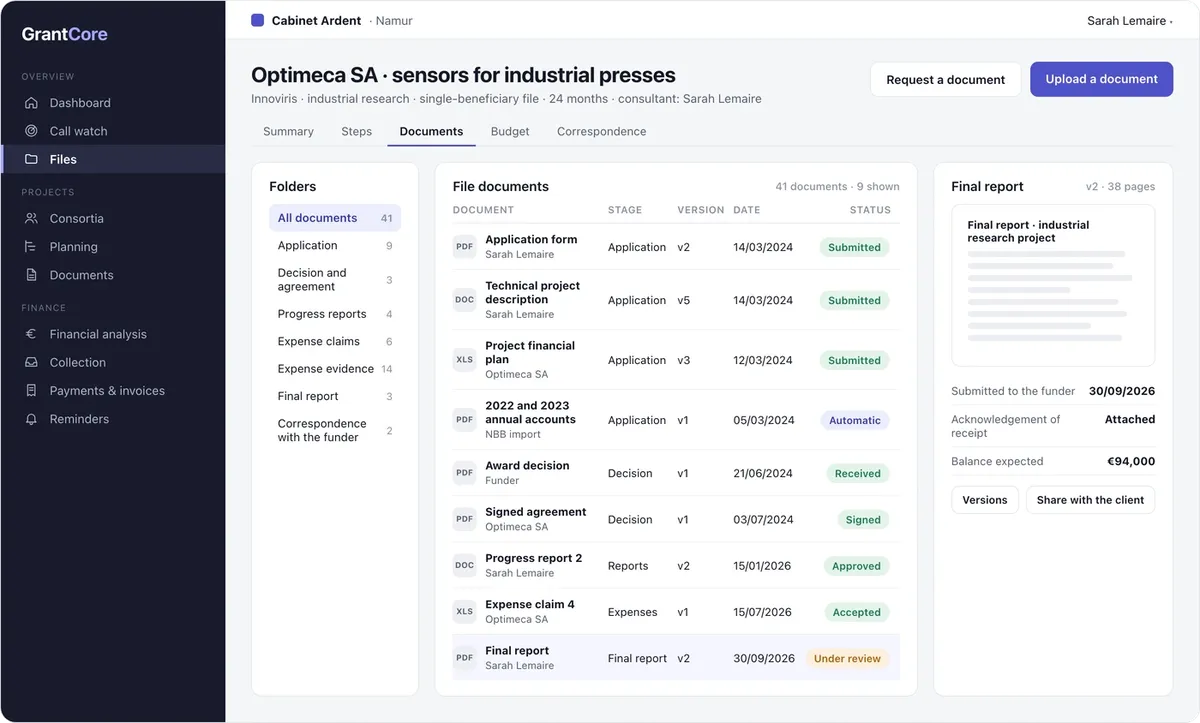Click the DATE column header
1200x723 pixels.
click(747, 210)
